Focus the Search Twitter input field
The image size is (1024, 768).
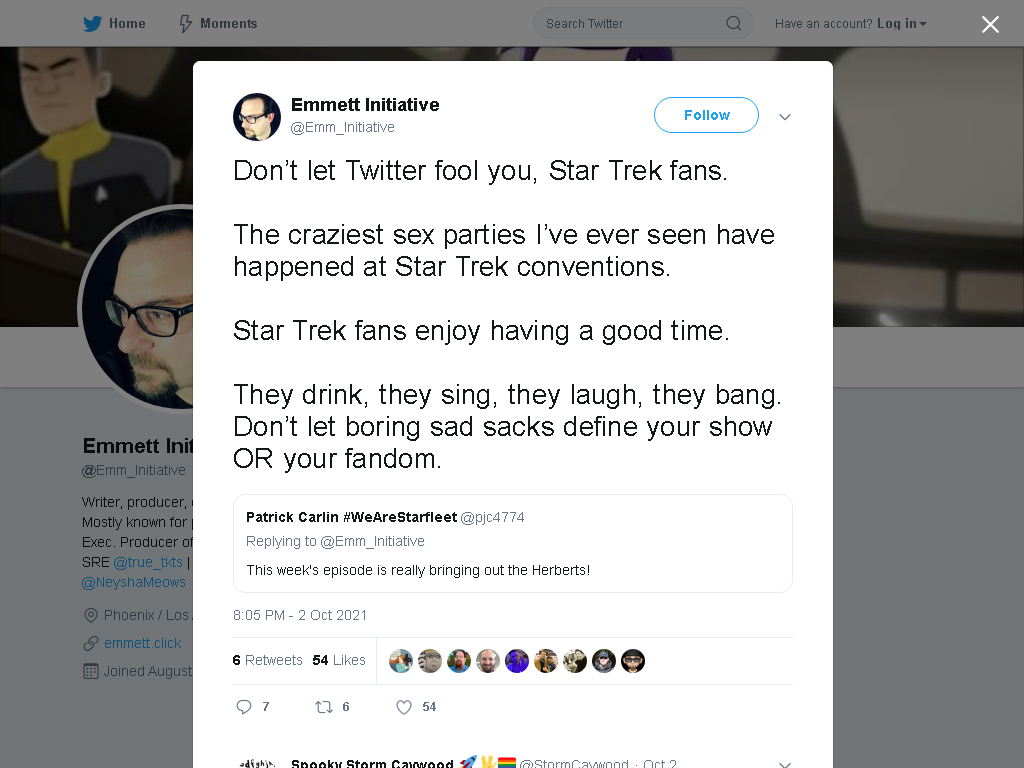(633, 24)
